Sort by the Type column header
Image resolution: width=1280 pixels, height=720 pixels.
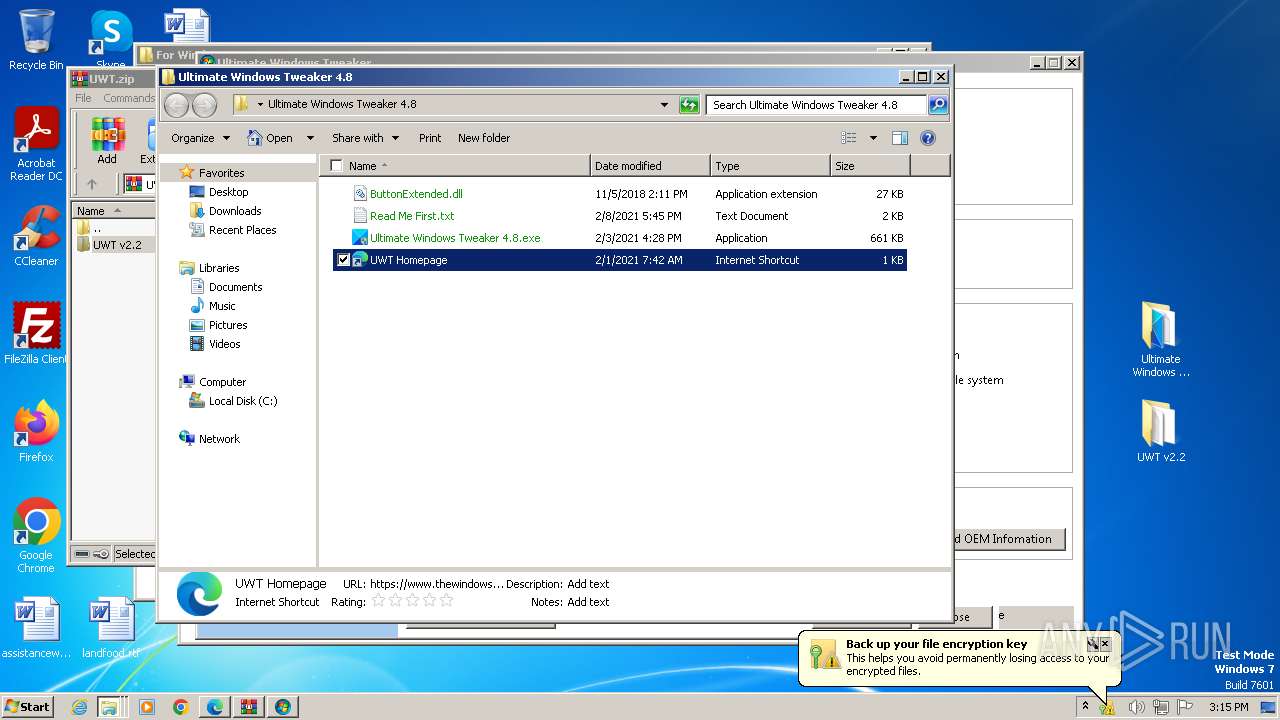tap(770, 166)
